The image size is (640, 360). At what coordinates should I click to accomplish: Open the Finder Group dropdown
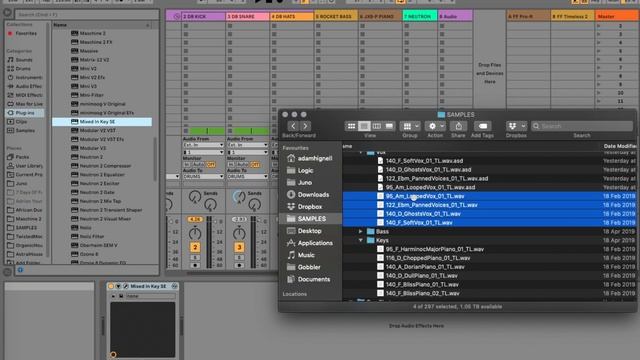410,126
